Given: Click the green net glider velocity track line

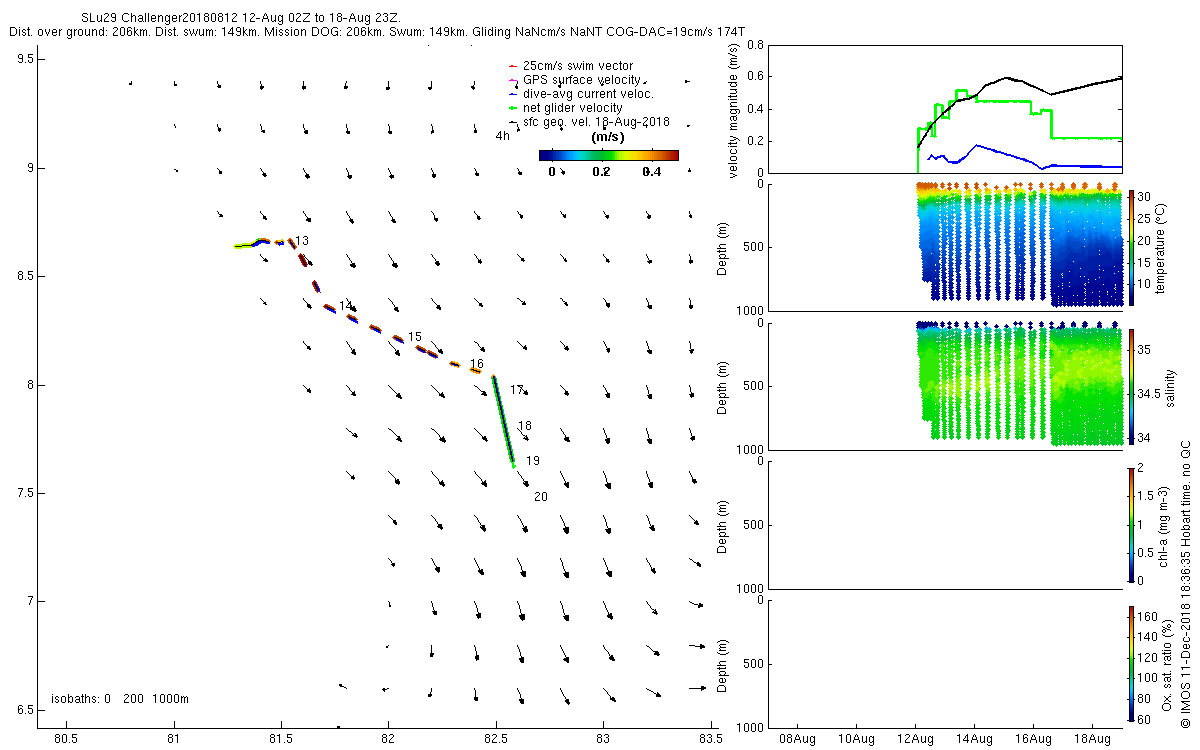Looking at the screenshot, I should click(503, 420).
